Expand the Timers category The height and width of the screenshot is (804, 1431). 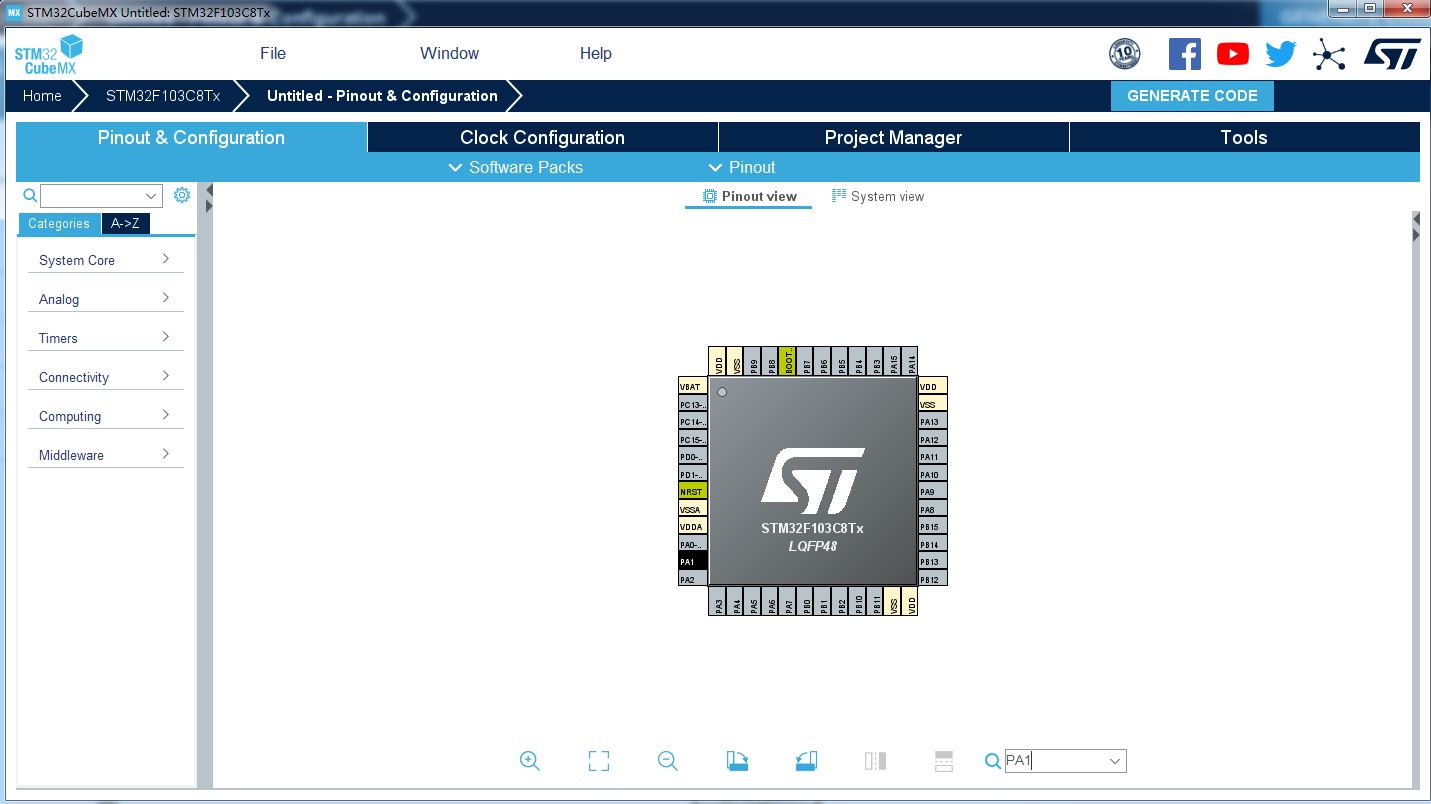pos(106,338)
